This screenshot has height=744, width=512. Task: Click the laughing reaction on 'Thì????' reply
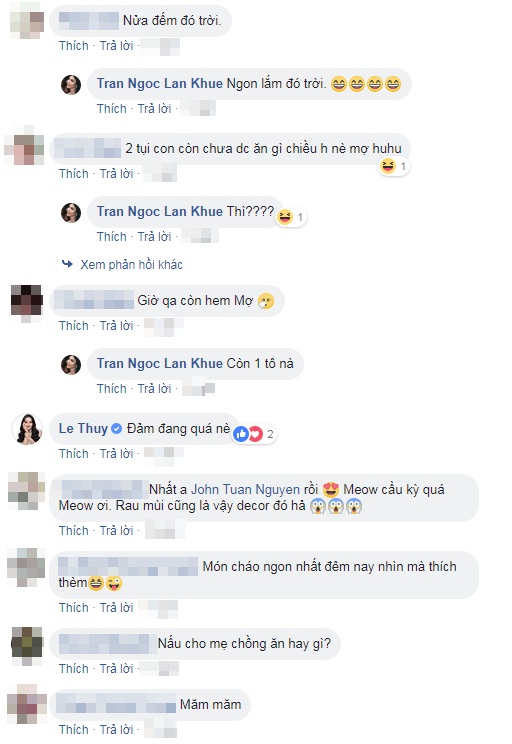click(x=285, y=217)
